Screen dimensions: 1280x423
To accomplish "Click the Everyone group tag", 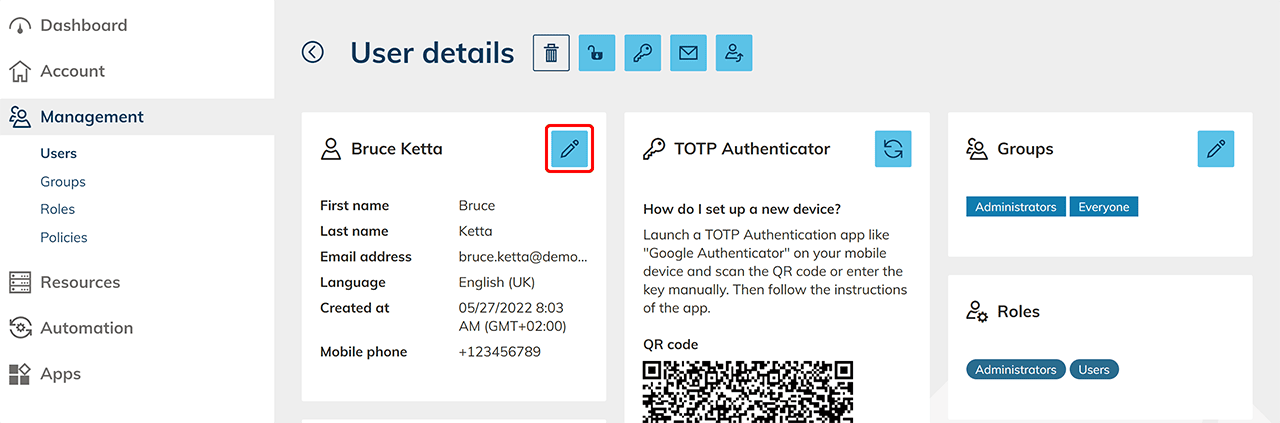I will point(1104,207).
